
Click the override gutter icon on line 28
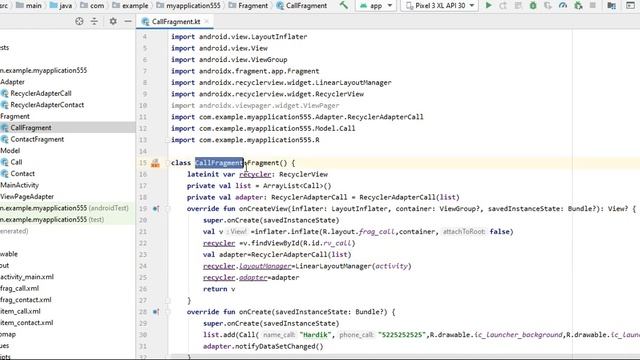[156, 312]
